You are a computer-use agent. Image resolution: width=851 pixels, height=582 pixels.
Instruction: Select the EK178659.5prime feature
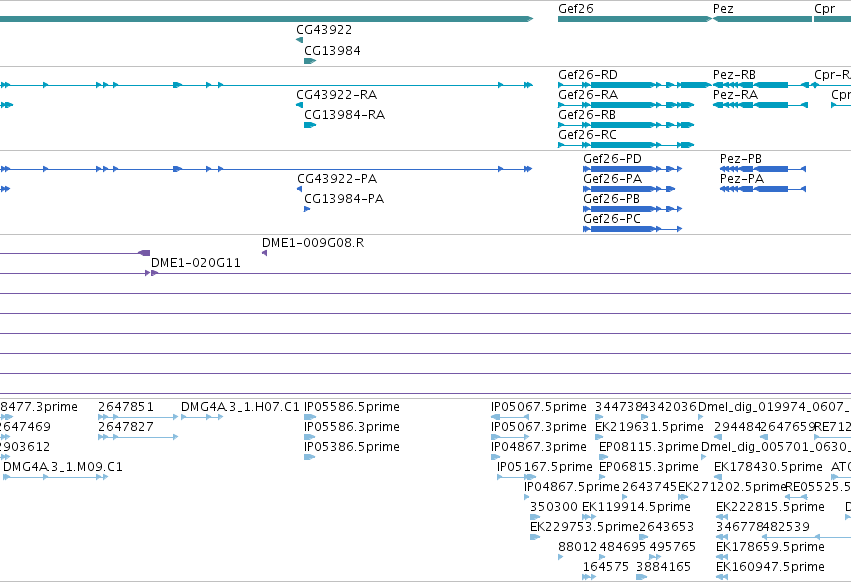pyautogui.click(x=722, y=557)
